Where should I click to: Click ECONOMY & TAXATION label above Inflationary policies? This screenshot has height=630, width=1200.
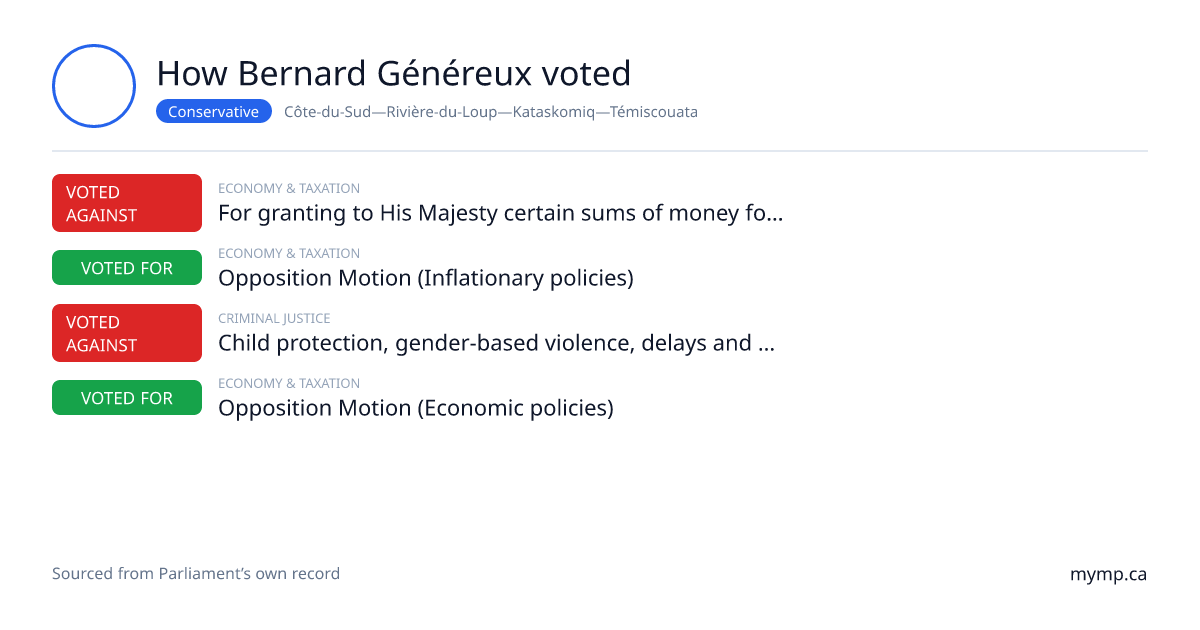tap(289, 253)
